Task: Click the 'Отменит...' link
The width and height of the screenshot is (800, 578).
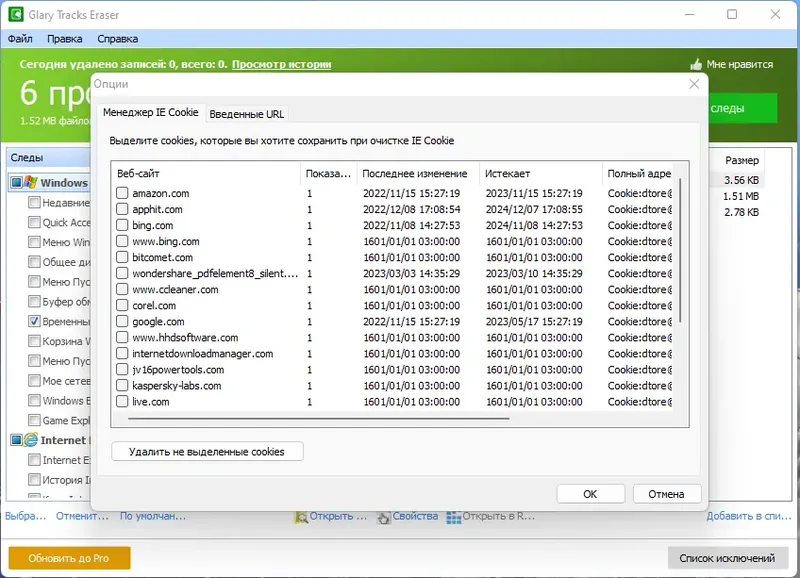Action: (x=82, y=516)
